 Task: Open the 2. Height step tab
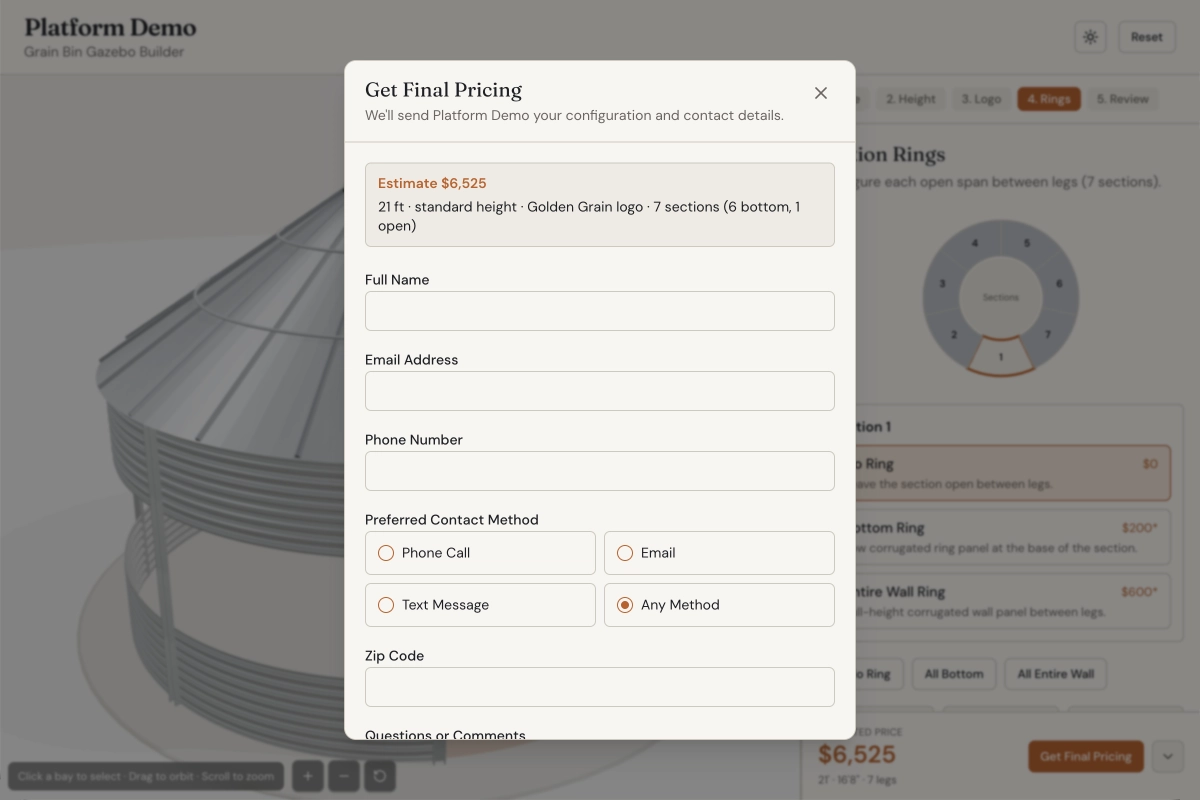tap(910, 99)
